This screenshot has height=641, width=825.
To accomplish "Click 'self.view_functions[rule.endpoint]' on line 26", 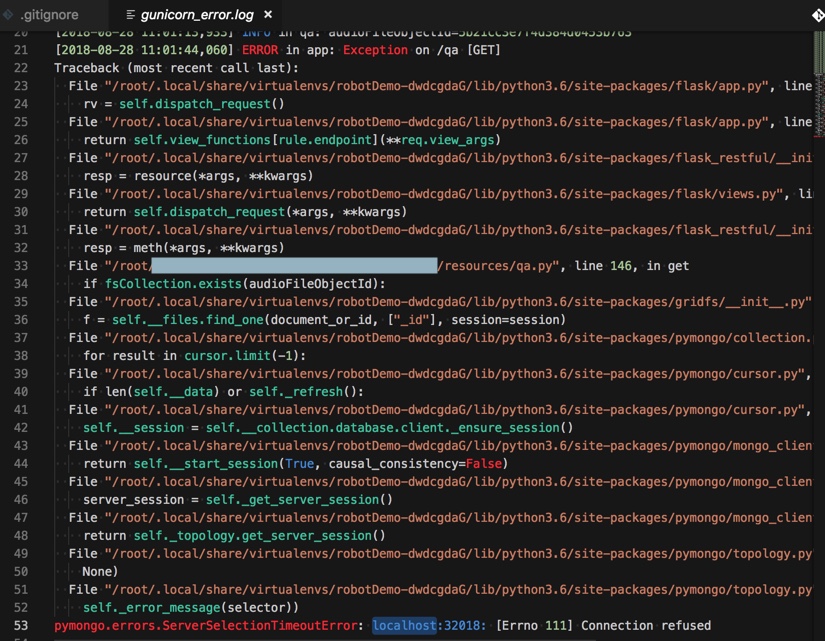I will point(256,140).
